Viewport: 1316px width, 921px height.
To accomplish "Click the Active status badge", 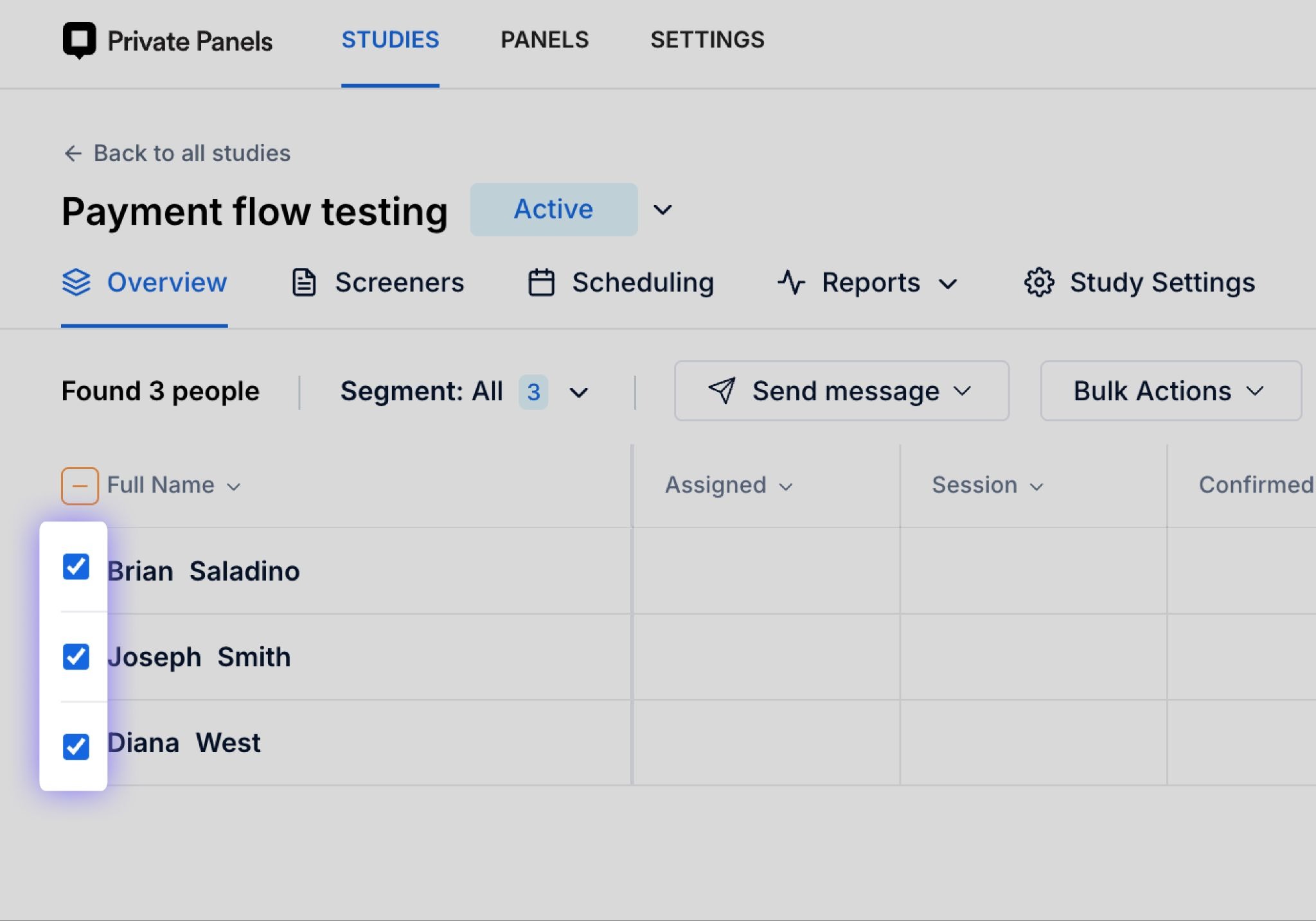I will point(553,209).
